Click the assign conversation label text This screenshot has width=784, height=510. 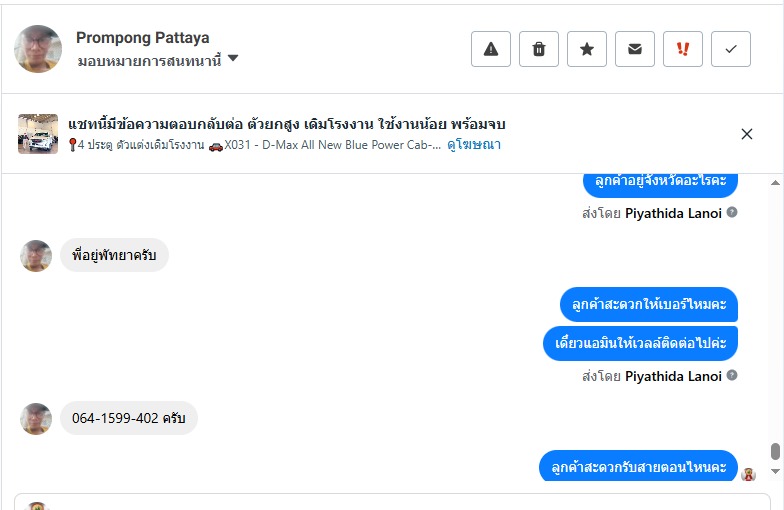pos(149,60)
